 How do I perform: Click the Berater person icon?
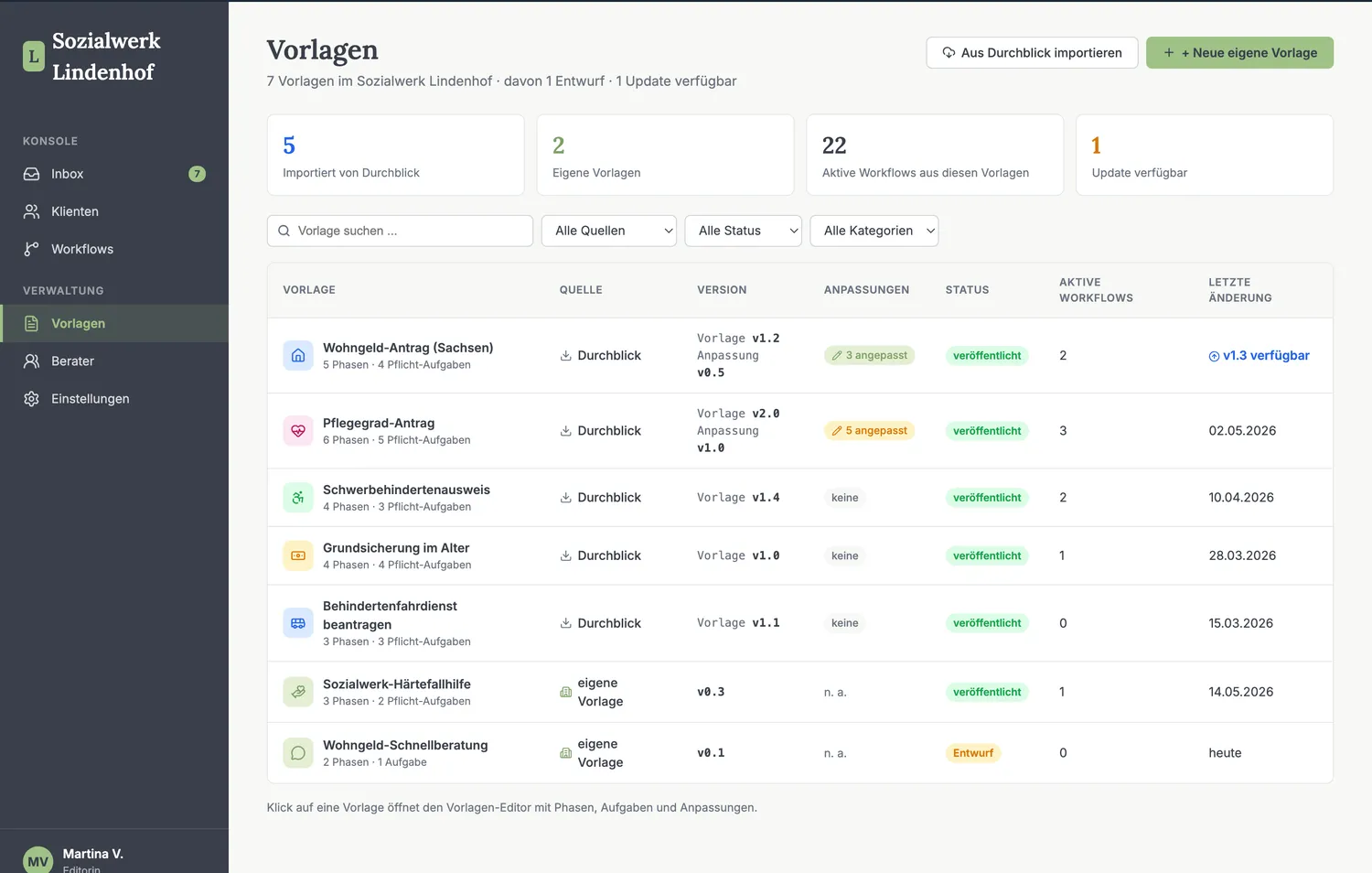32,361
